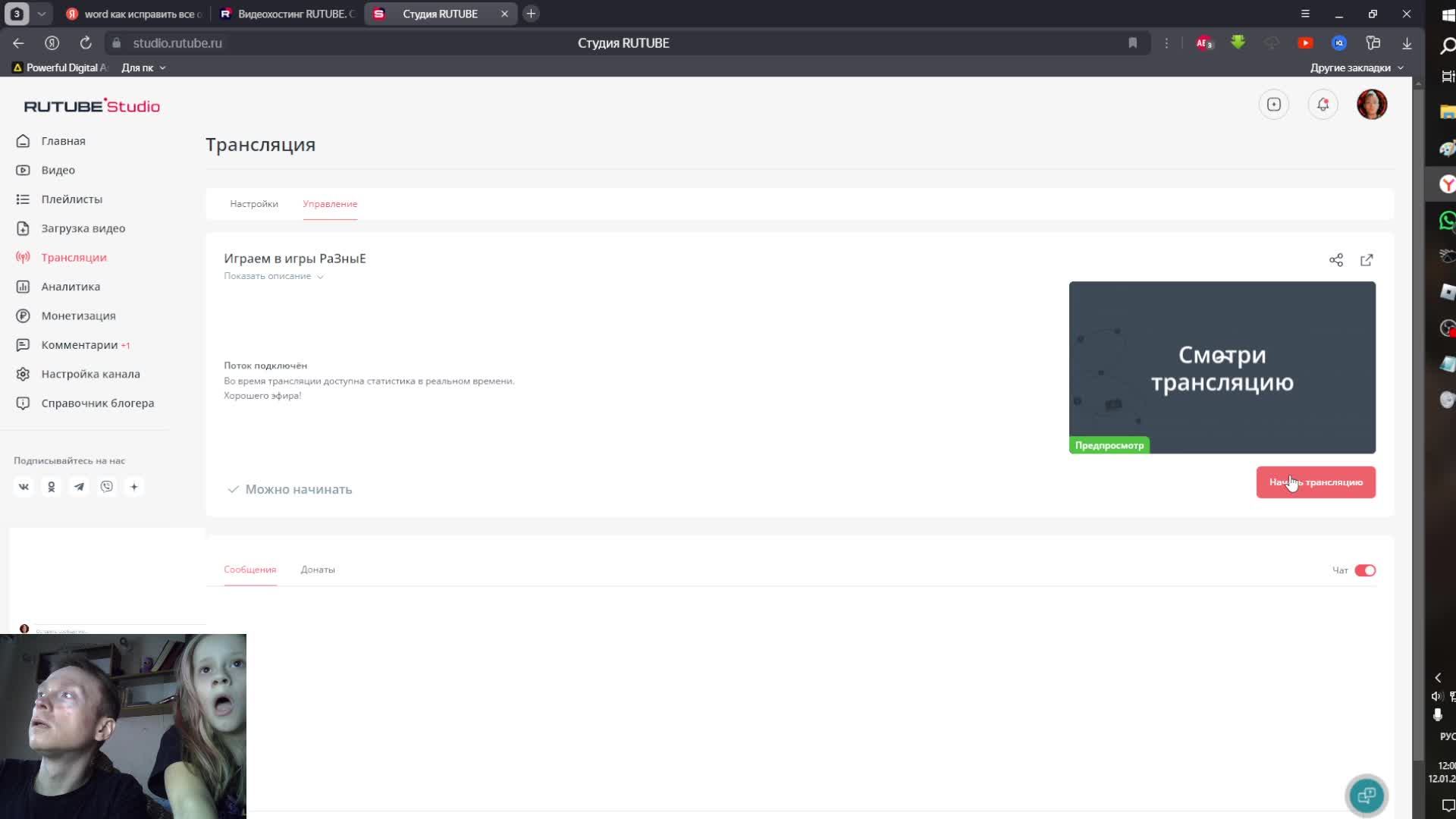This screenshot has height=819, width=1456.
Task: Switch to the Настройки tab
Action: [254, 204]
